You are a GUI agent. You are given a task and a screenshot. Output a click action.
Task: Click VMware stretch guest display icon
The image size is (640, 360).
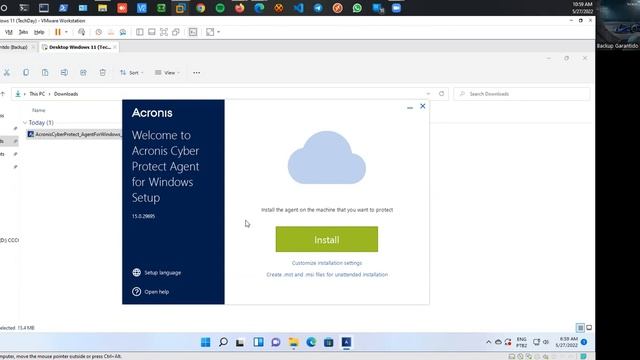pyautogui.click(x=210, y=32)
